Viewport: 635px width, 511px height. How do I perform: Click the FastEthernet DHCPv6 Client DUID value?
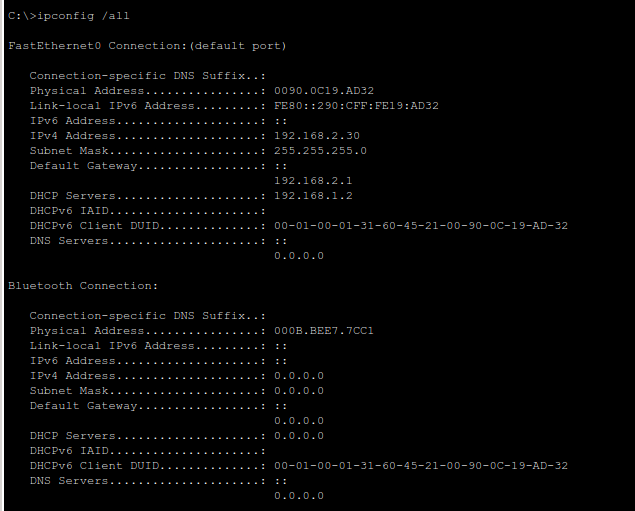(x=420, y=226)
